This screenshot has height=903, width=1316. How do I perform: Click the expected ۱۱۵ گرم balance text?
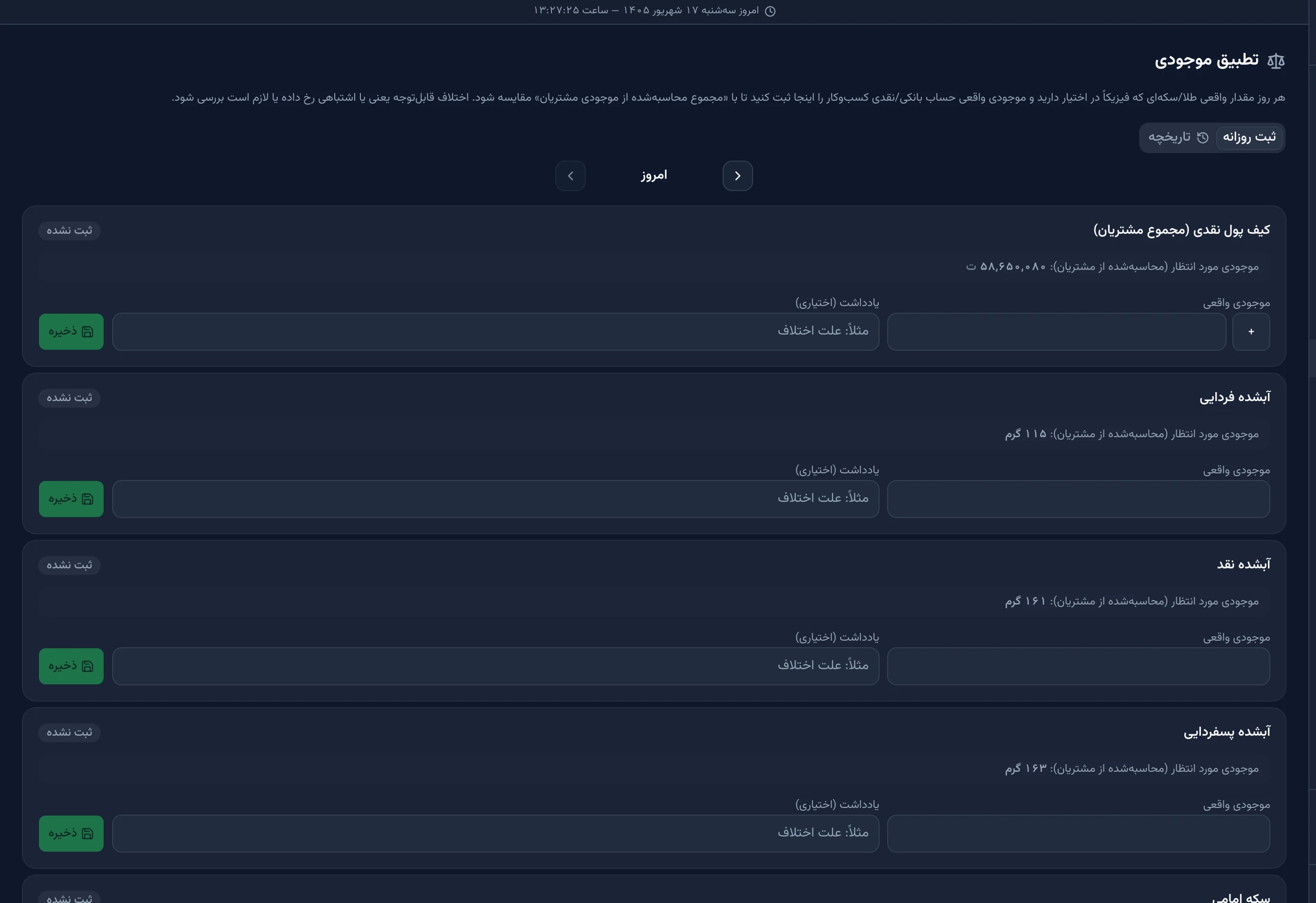point(1026,433)
